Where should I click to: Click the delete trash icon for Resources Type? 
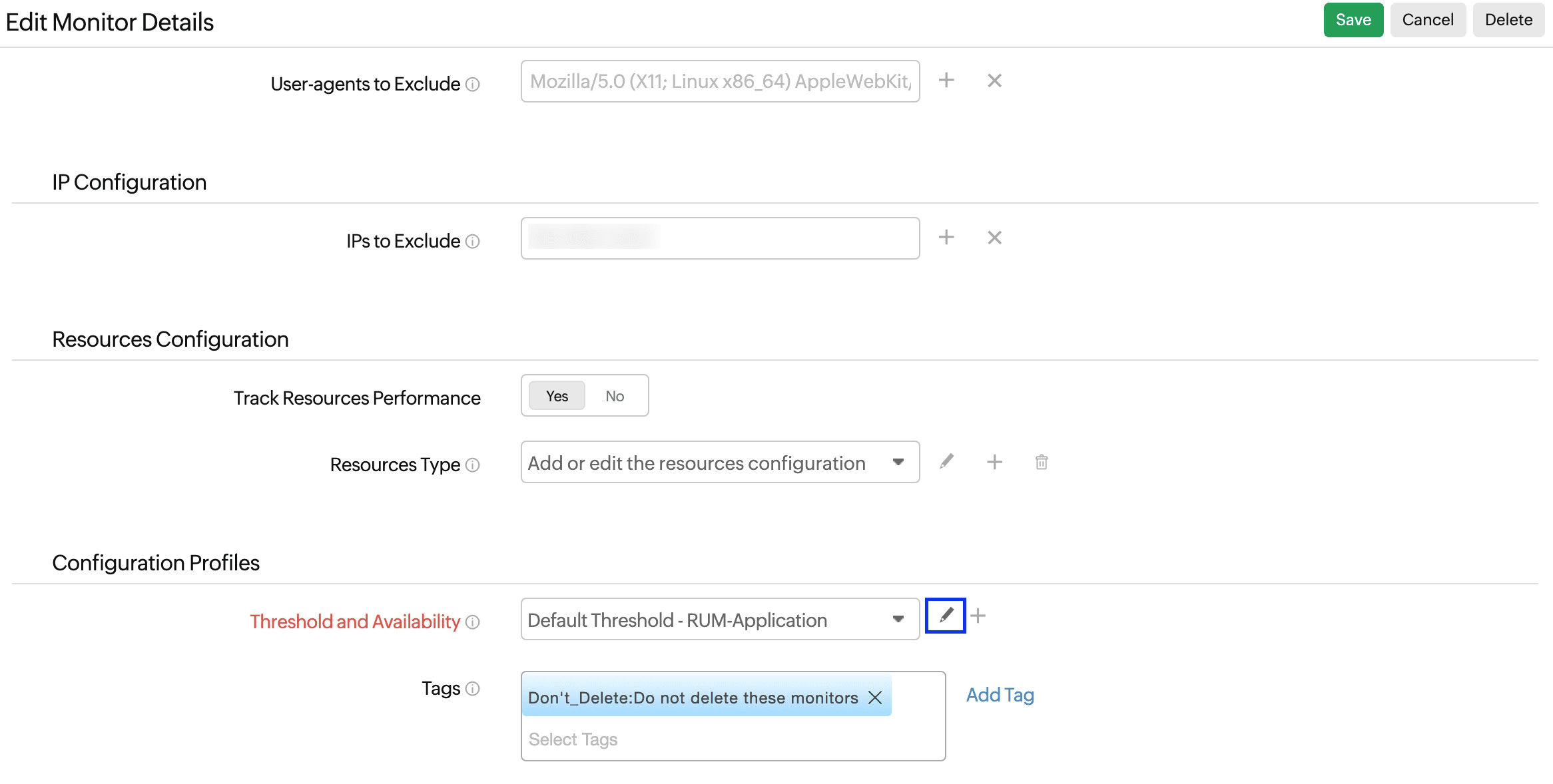coord(1041,462)
